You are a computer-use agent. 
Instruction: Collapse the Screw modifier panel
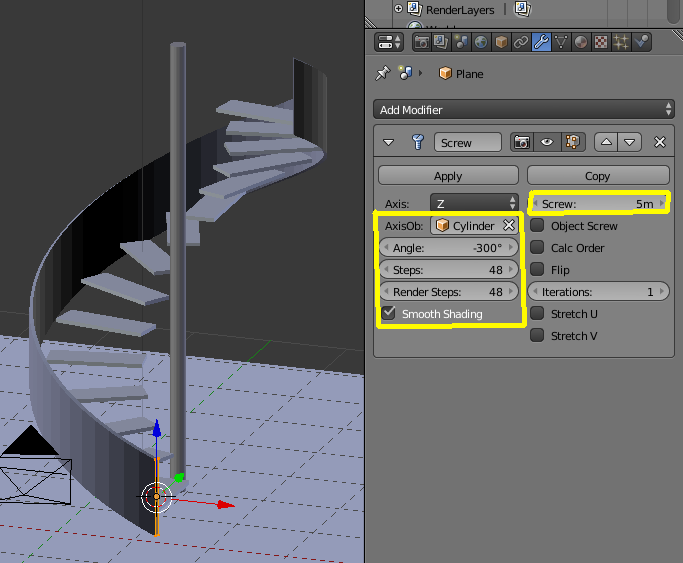point(388,142)
